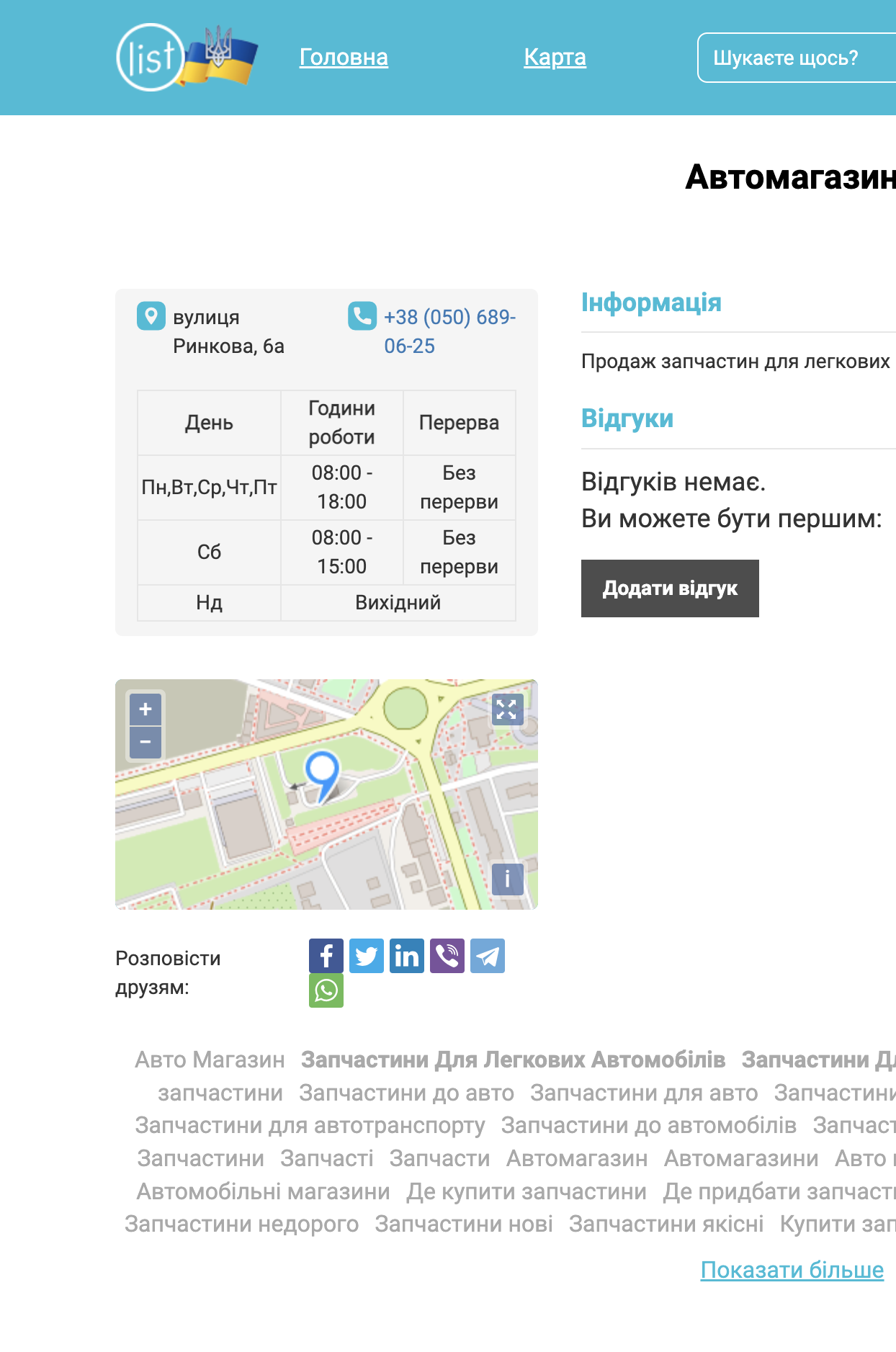Open 'Автомобільні магазини' tag
This screenshot has width=896, height=1352.
(x=263, y=1191)
